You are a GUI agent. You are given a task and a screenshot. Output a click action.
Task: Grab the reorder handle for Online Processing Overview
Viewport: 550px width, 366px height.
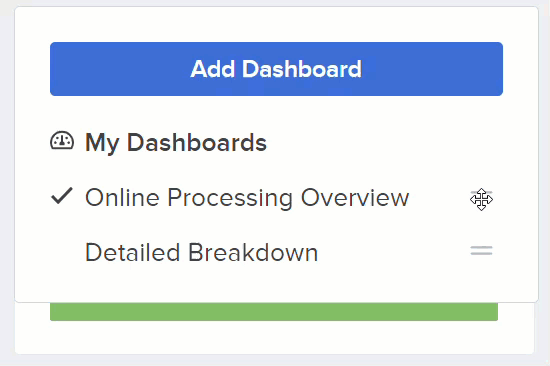point(481,197)
